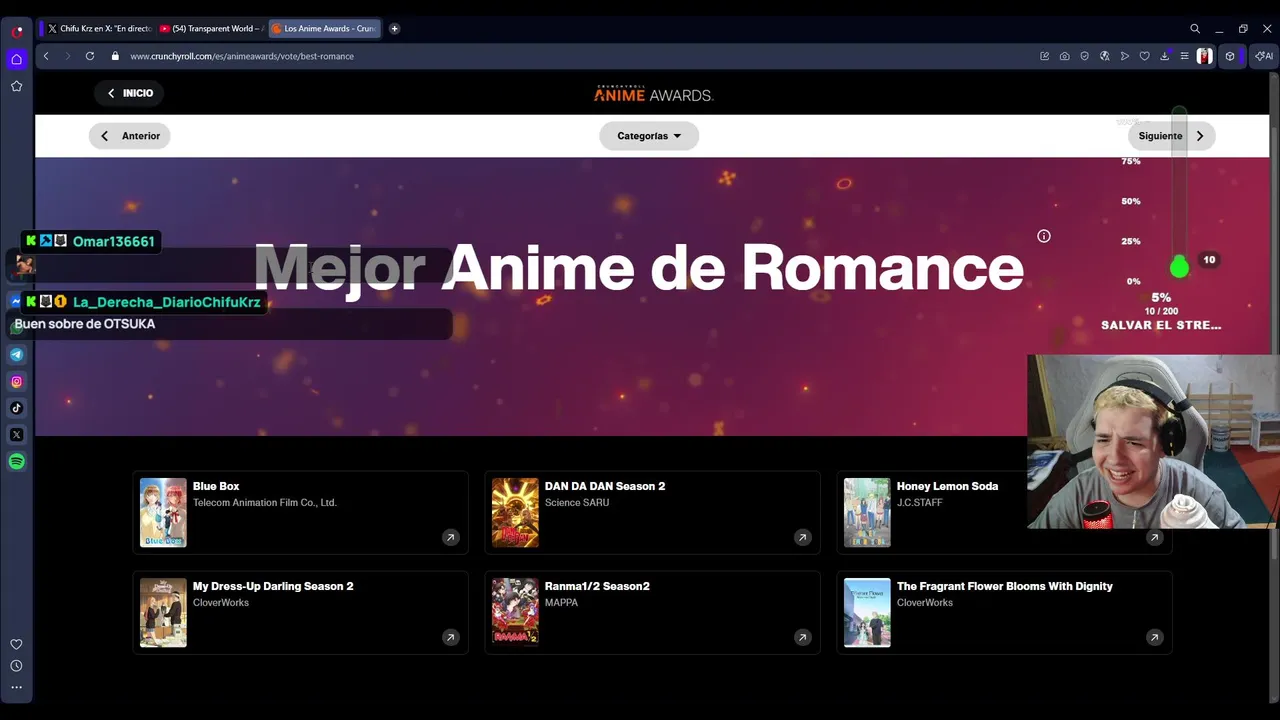Image resolution: width=1280 pixels, height=720 pixels.
Task: Open the sidebar history clock icon
Action: tap(17, 666)
